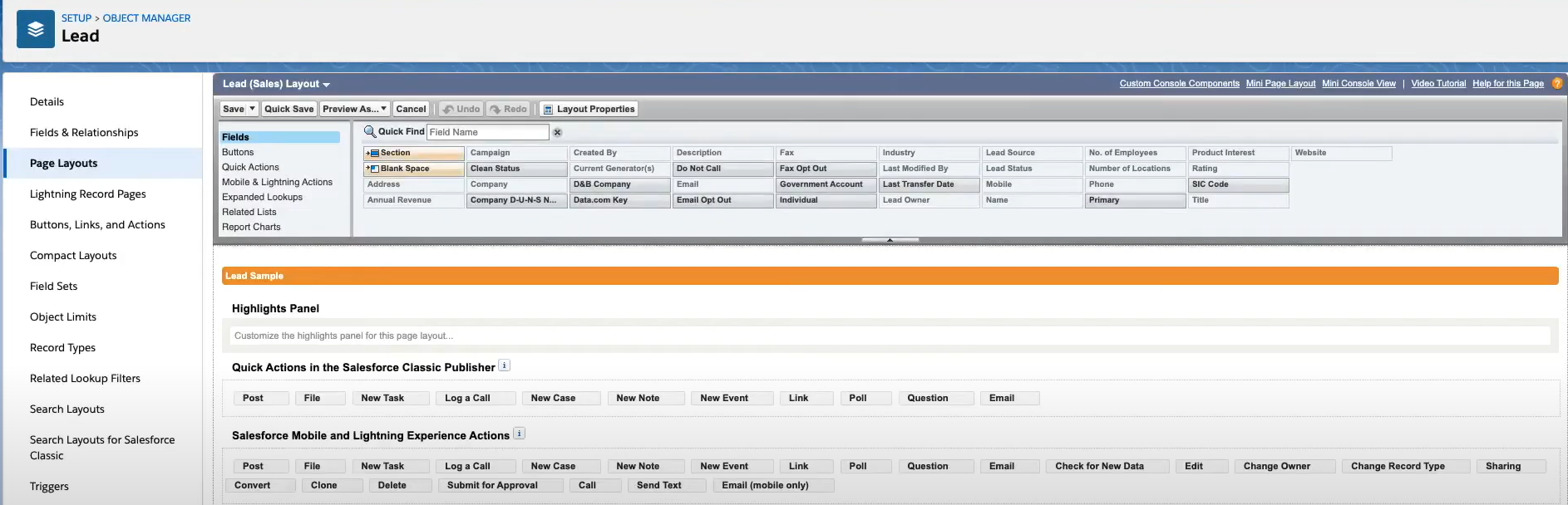
Task: Select the Check for New Data action
Action: (x=1107, y=466)
